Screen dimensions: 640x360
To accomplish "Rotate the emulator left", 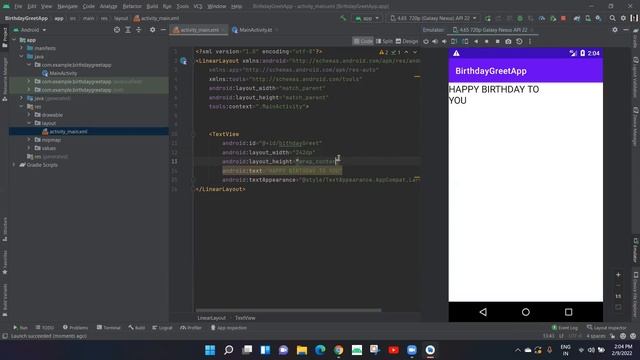I will tap(454, 42).
